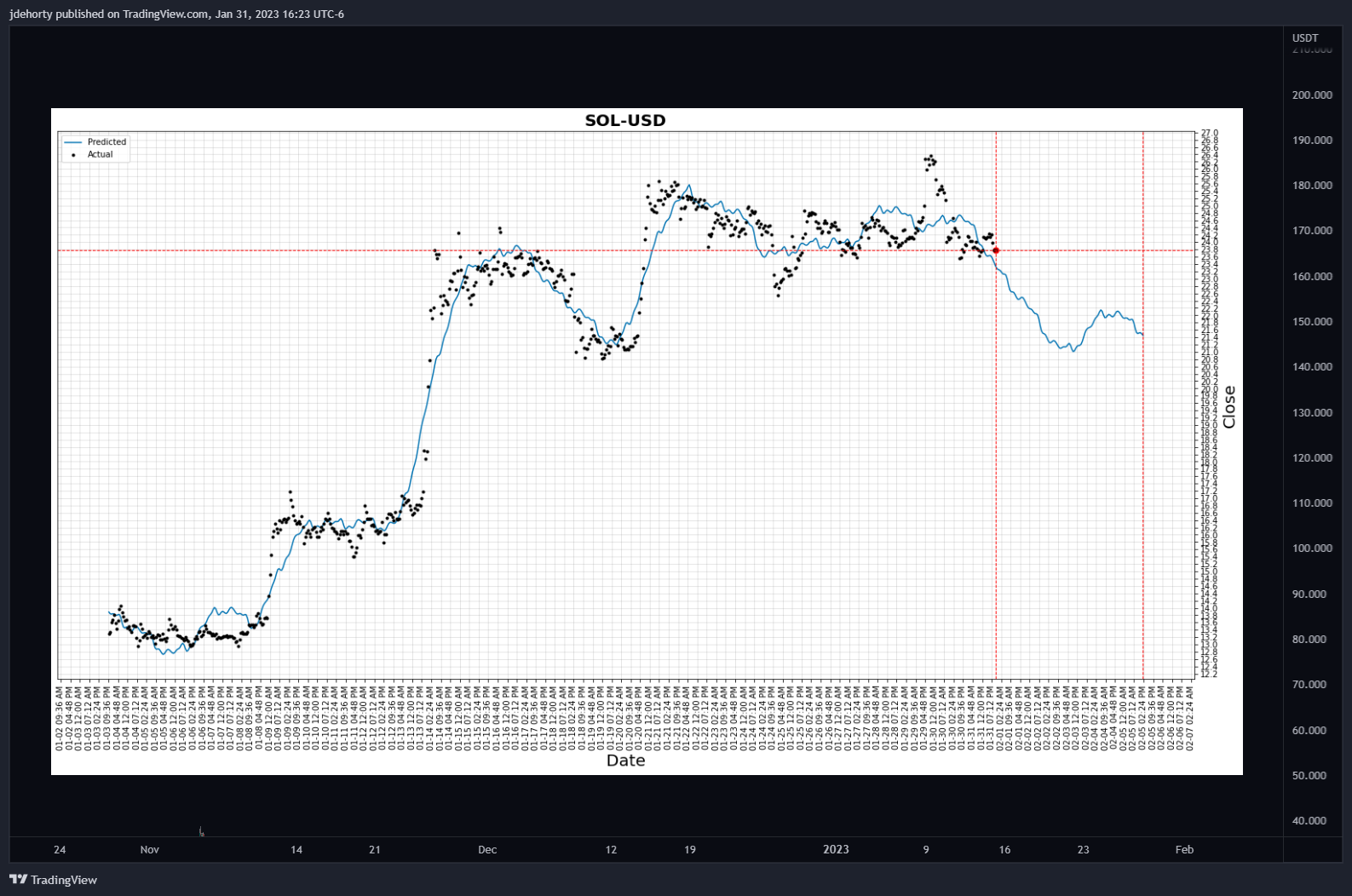Screen dimensions: 1352x896
Task: Click the 19 date on time axis
Action: (690, 849)
